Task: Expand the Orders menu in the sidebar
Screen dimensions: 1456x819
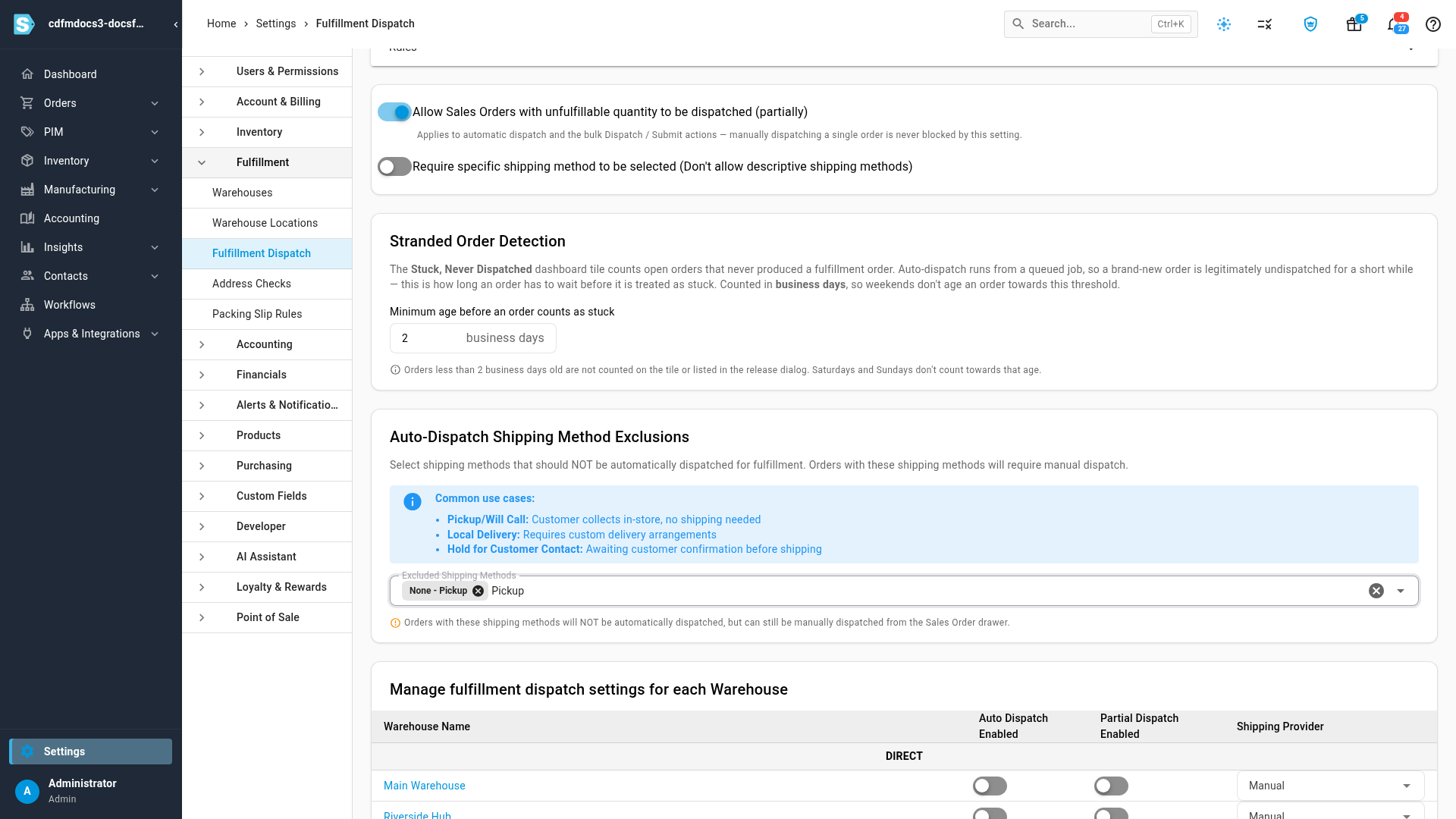Action: [x=91, y=103]
